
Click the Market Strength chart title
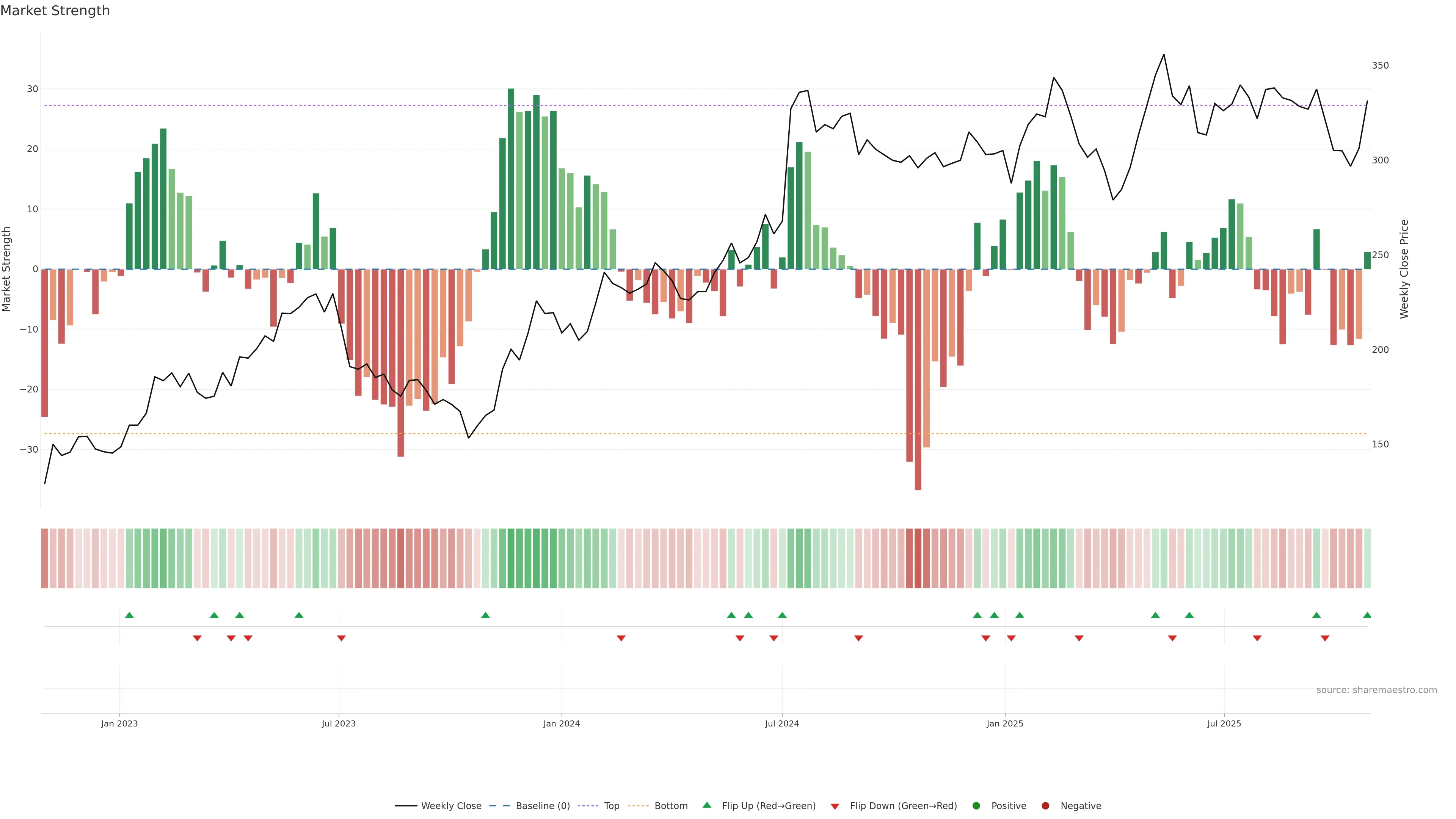(x=55, y=11)
